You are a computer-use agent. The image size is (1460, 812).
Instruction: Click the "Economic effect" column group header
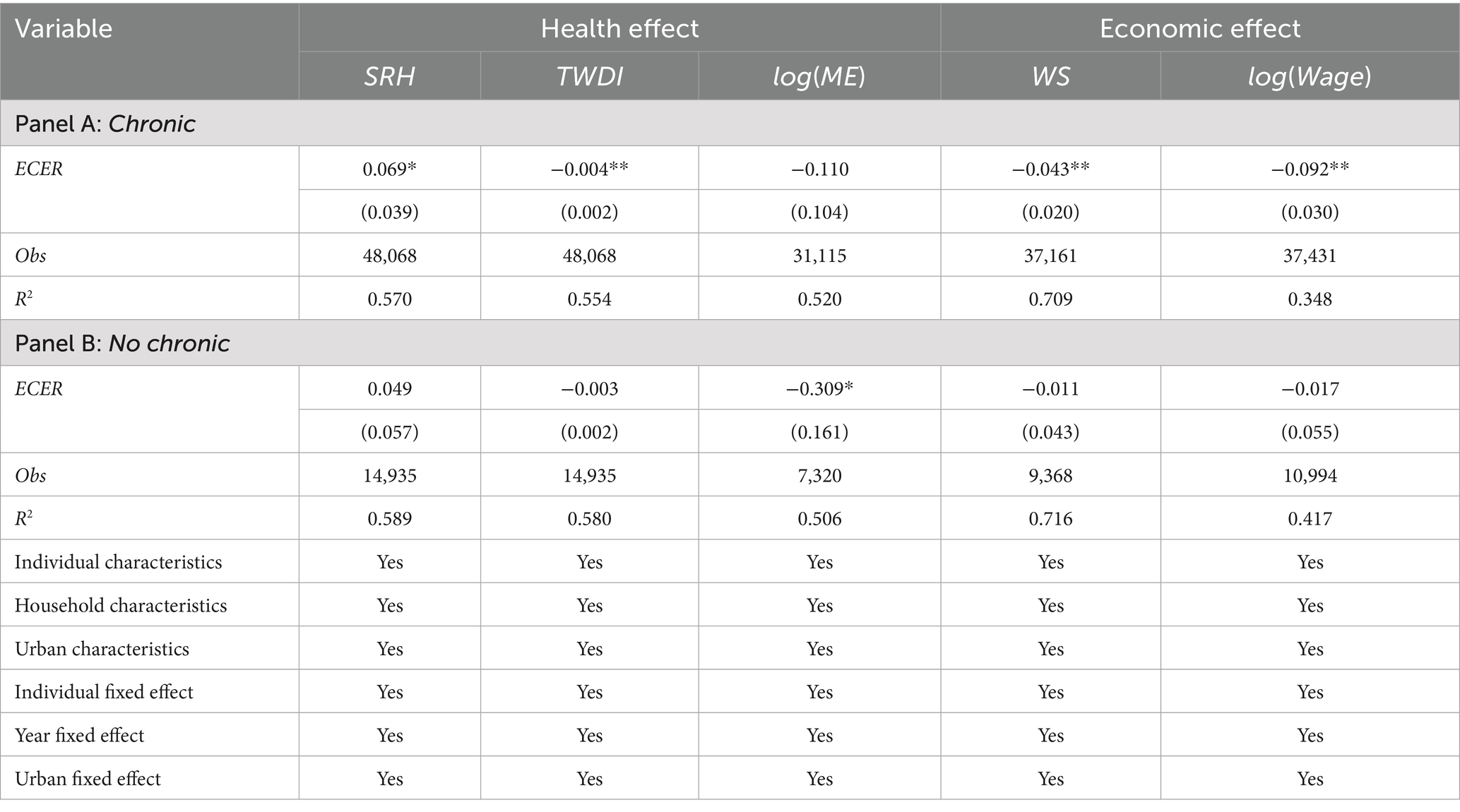pyautogui.click(x=1199, y=28)
